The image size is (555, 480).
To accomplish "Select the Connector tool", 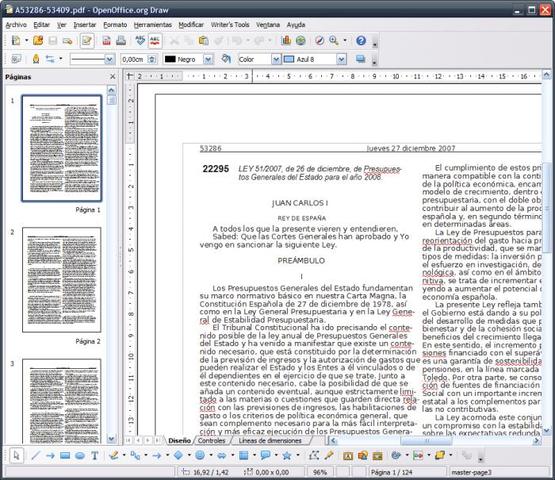I will pos(135,456).
